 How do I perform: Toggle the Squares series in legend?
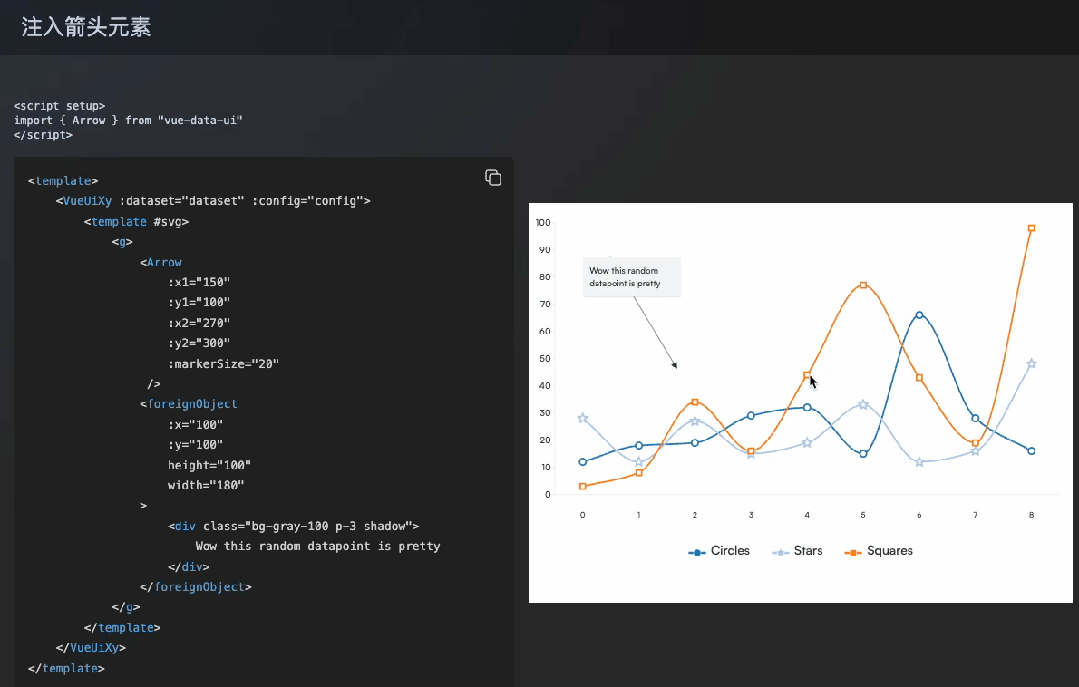point(879,551)
